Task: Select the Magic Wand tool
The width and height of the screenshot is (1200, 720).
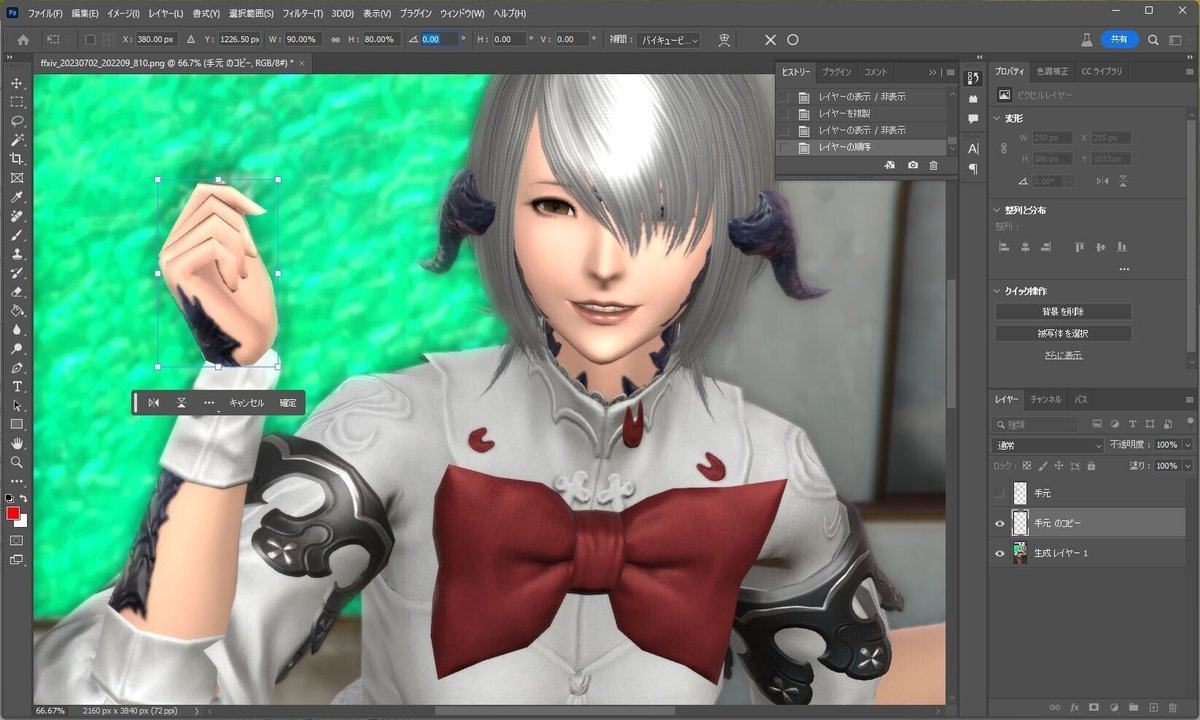Action: pos(17,140)
